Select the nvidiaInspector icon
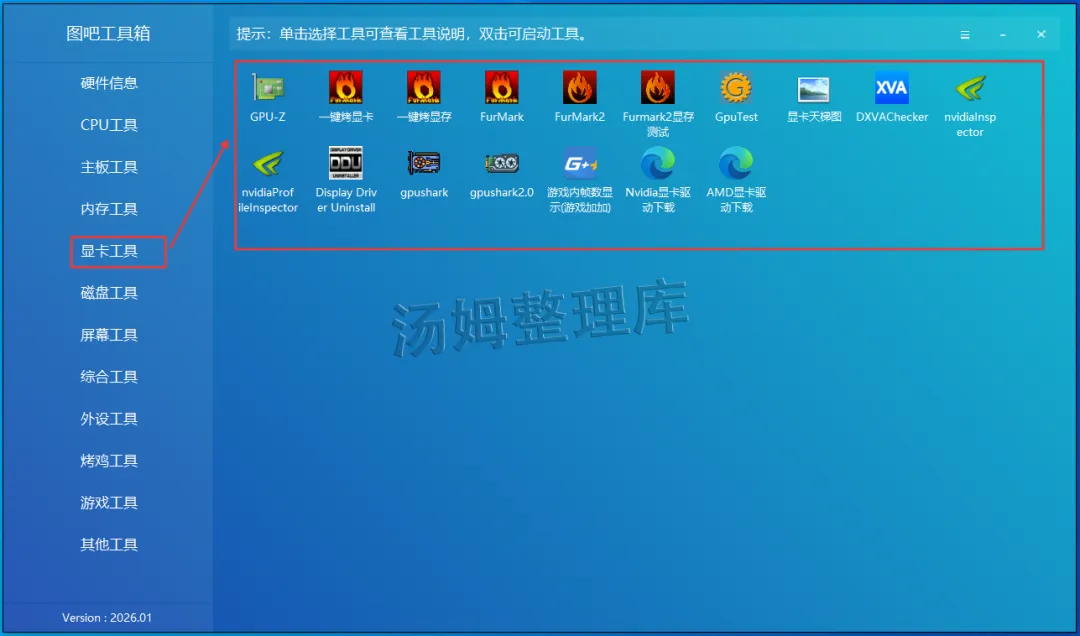The width and height of the screenshot is (1080, 636). coord(970,88)
